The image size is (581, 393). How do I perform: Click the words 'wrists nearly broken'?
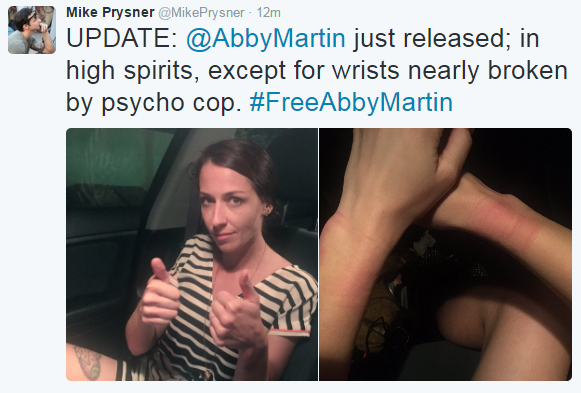tap(450, 71)
